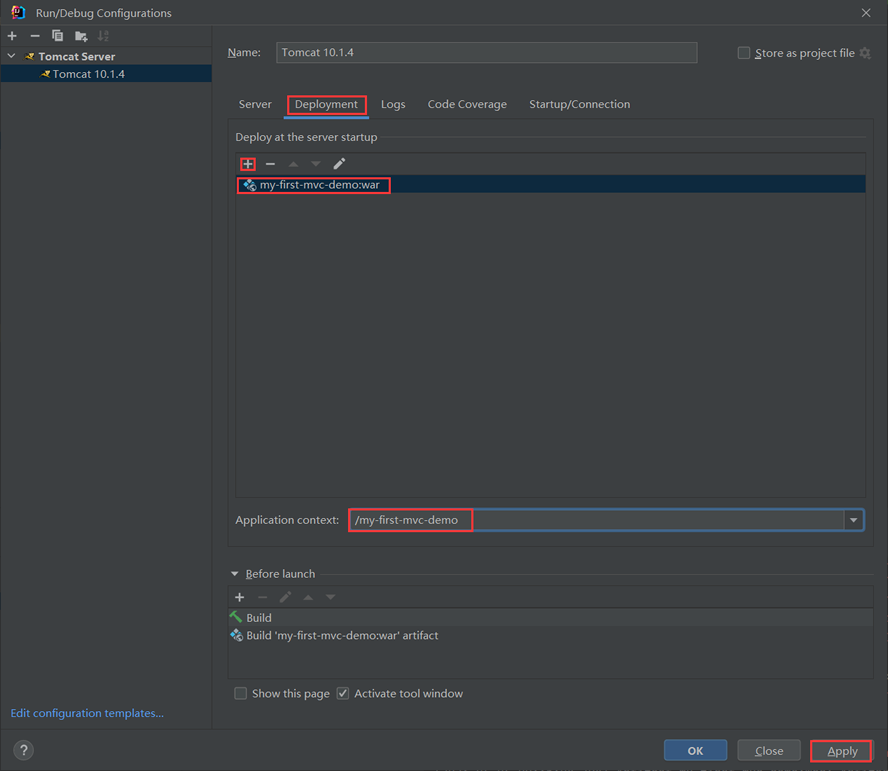888x771 pixels.
Task: Open Edit configuration templates link
Action: (x=87, y=713)
